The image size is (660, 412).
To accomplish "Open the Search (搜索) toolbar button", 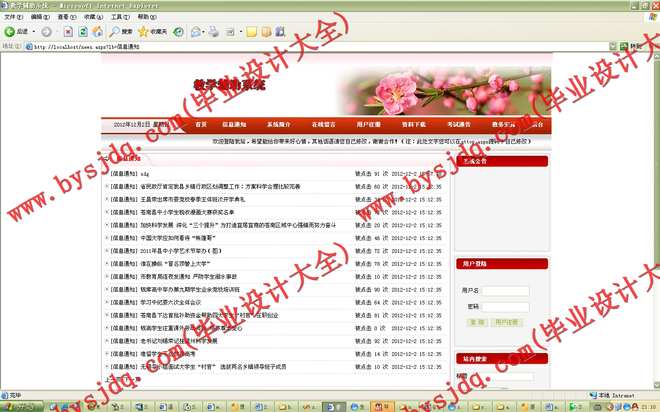I will pos(121,31).
